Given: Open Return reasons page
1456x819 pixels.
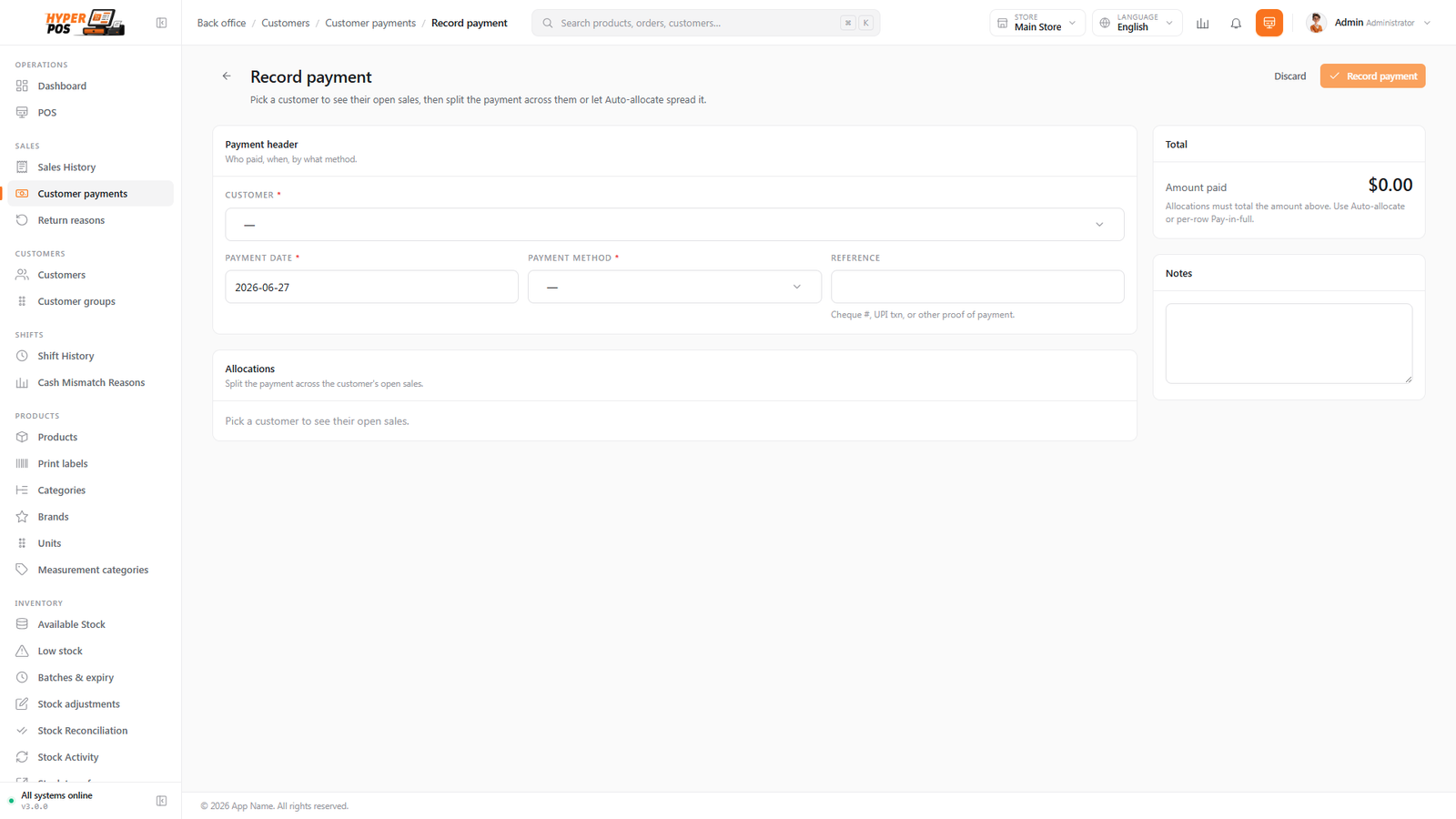Looking at the screenshot, I should coord(71,220).
